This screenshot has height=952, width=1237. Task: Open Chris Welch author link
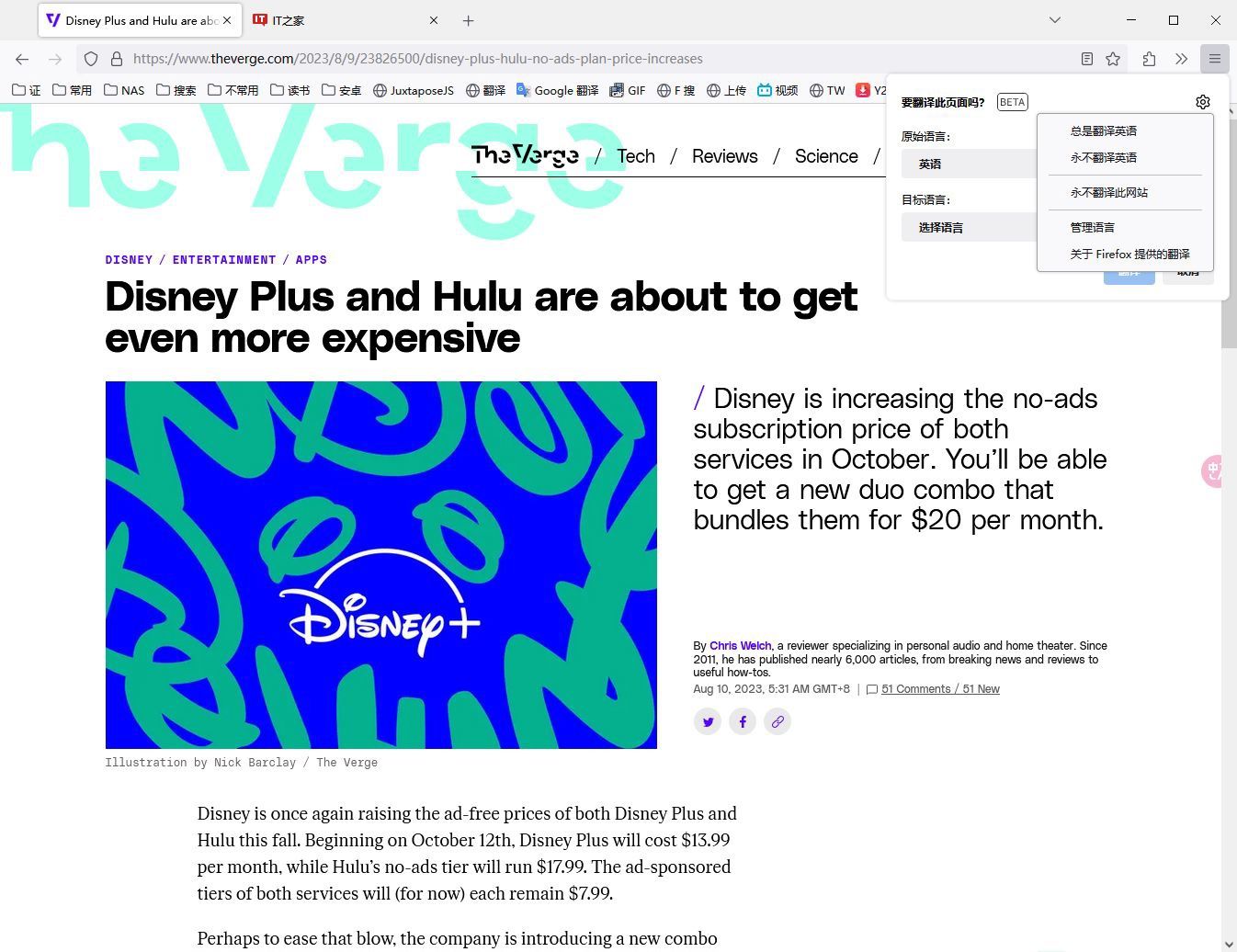click(x=740, y=646)
